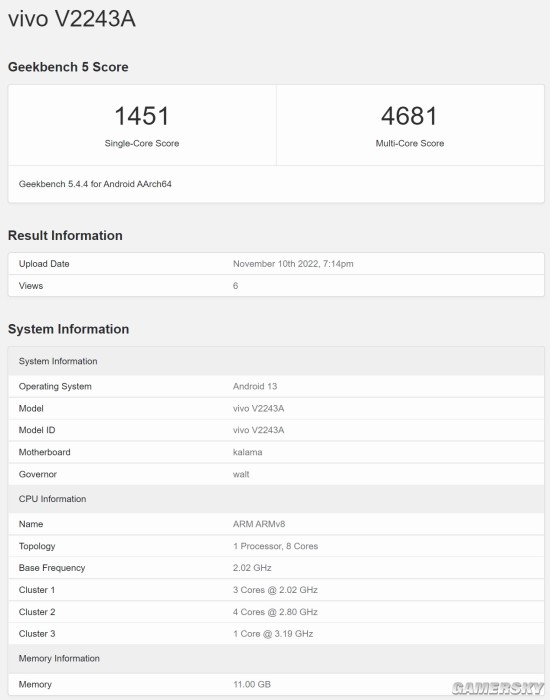Screen dimensions: 550x700
Task: Click the Geekbench 5.4.4 version text
Action: tap(95, 184)
